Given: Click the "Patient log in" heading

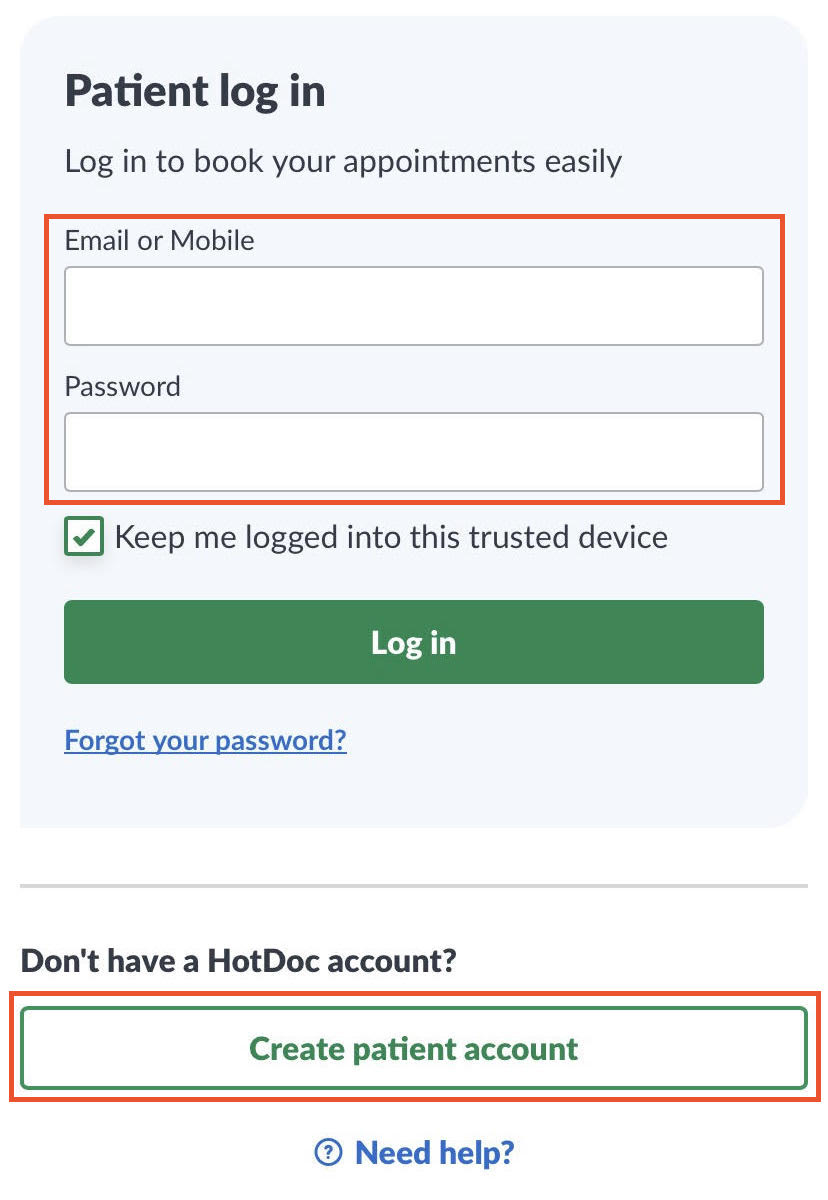Looking at the screenshot, I should coord(195,92).
